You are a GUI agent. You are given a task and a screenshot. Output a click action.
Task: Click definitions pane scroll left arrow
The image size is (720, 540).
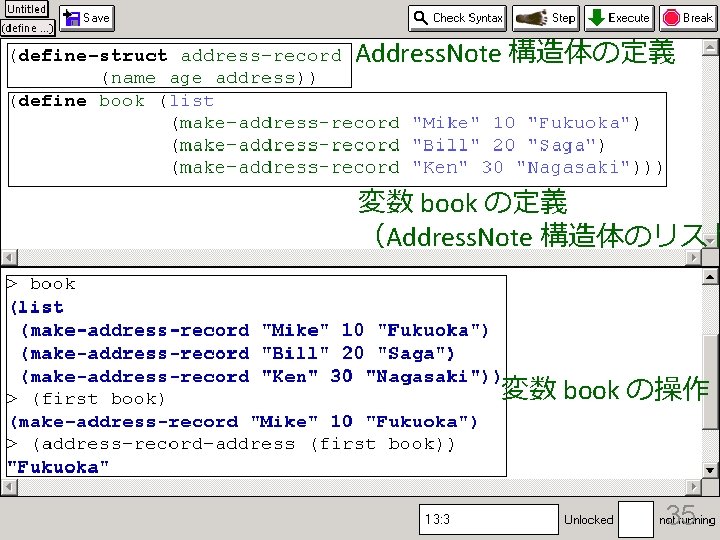pos(9,257)
